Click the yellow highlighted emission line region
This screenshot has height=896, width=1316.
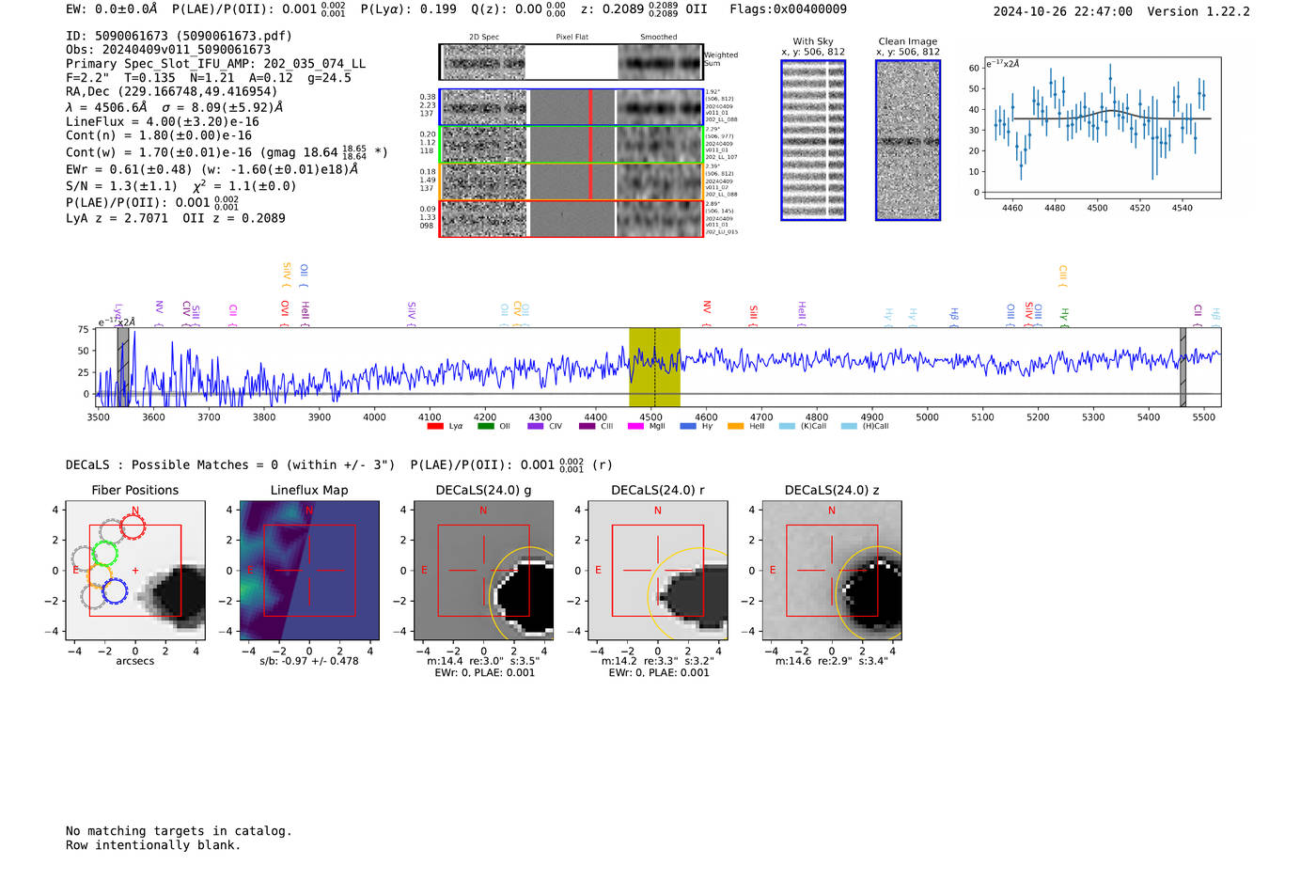[x=654, y=368]
